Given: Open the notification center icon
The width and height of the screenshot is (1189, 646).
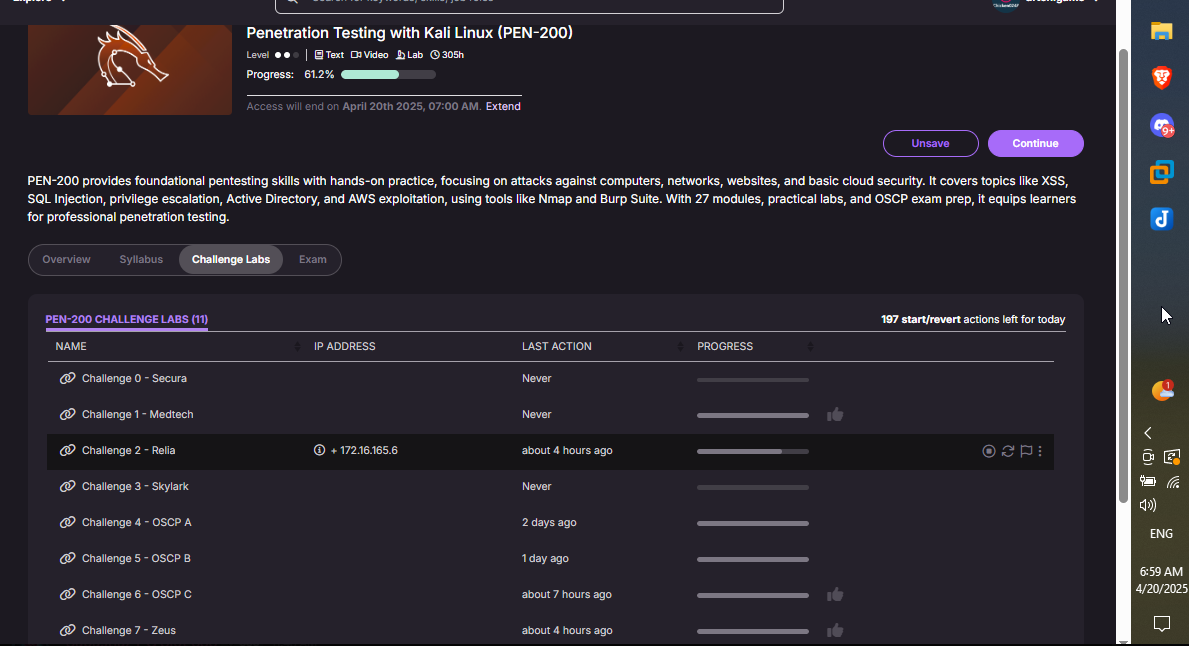Looking at the screenshot, I should click(1162, 623).
